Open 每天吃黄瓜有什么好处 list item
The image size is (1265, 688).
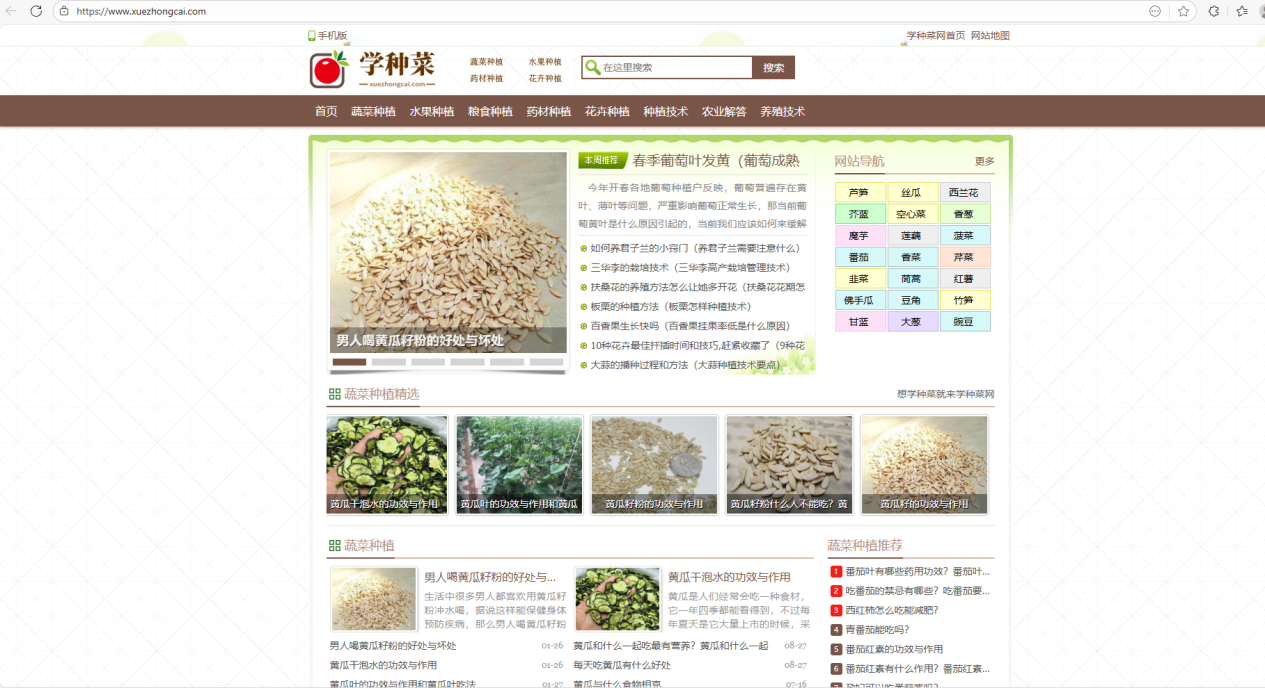622,665
